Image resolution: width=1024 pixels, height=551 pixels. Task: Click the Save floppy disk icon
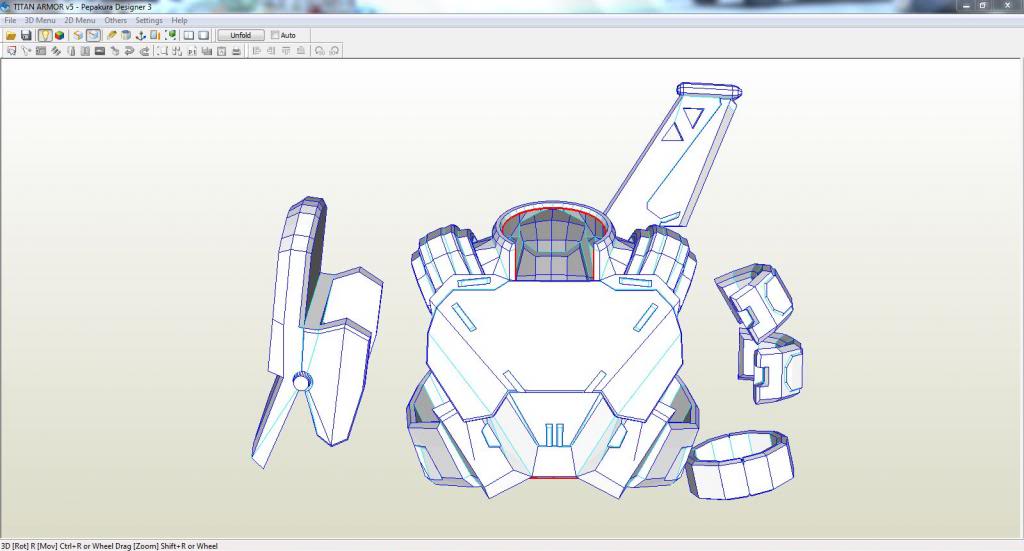(26, 35)
